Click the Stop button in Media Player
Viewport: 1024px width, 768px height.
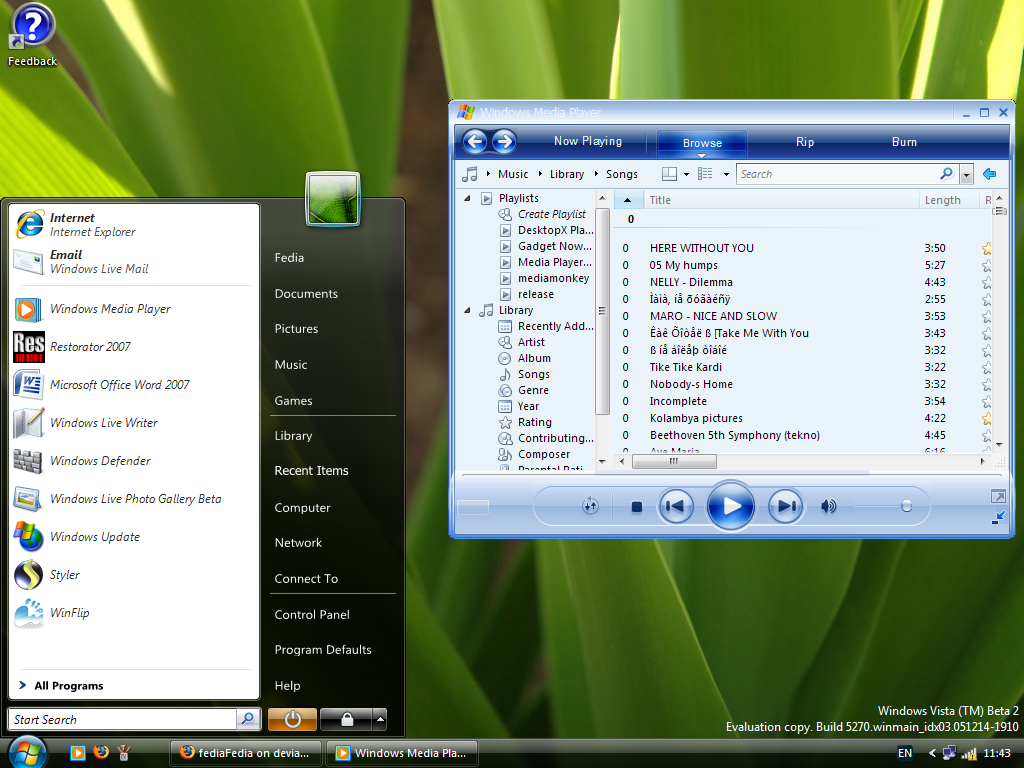coord(637,507)
